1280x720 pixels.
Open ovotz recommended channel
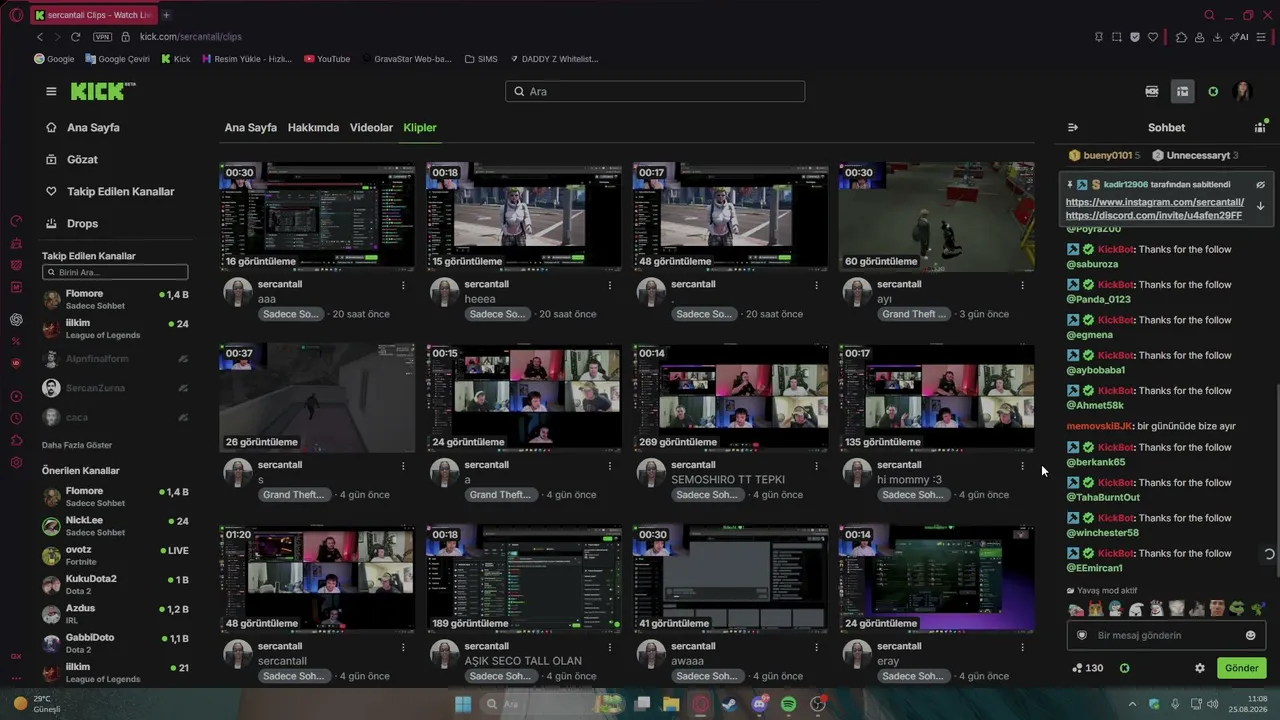point(115,555)
